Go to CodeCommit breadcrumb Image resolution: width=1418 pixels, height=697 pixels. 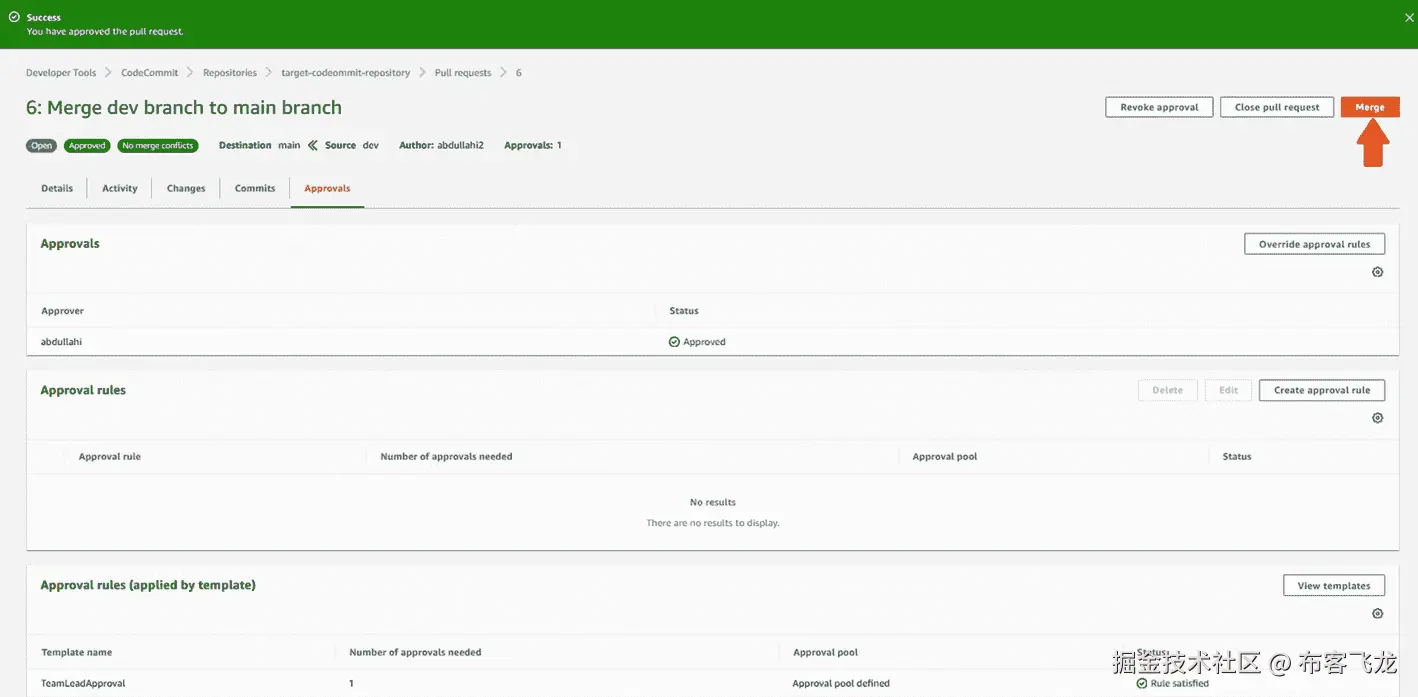[150, 73]
